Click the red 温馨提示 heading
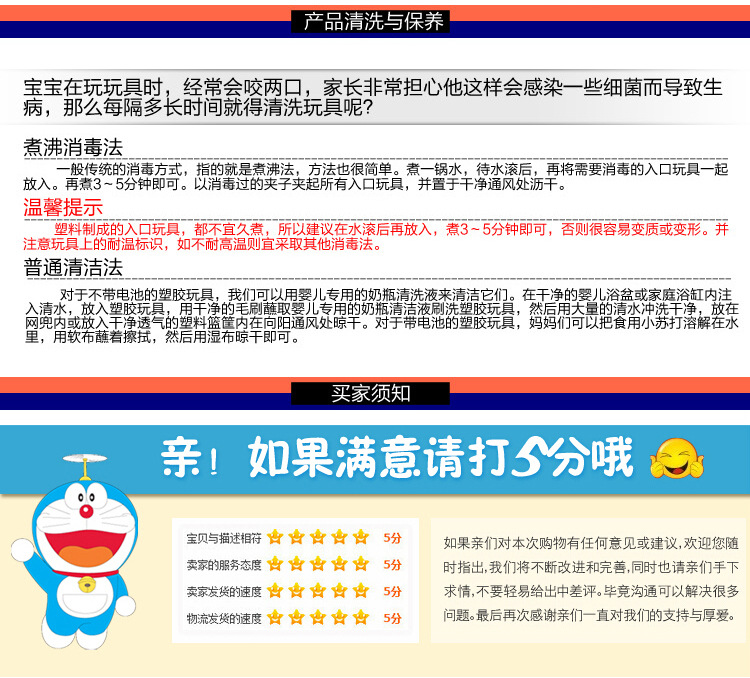 (x=63, y=208)
